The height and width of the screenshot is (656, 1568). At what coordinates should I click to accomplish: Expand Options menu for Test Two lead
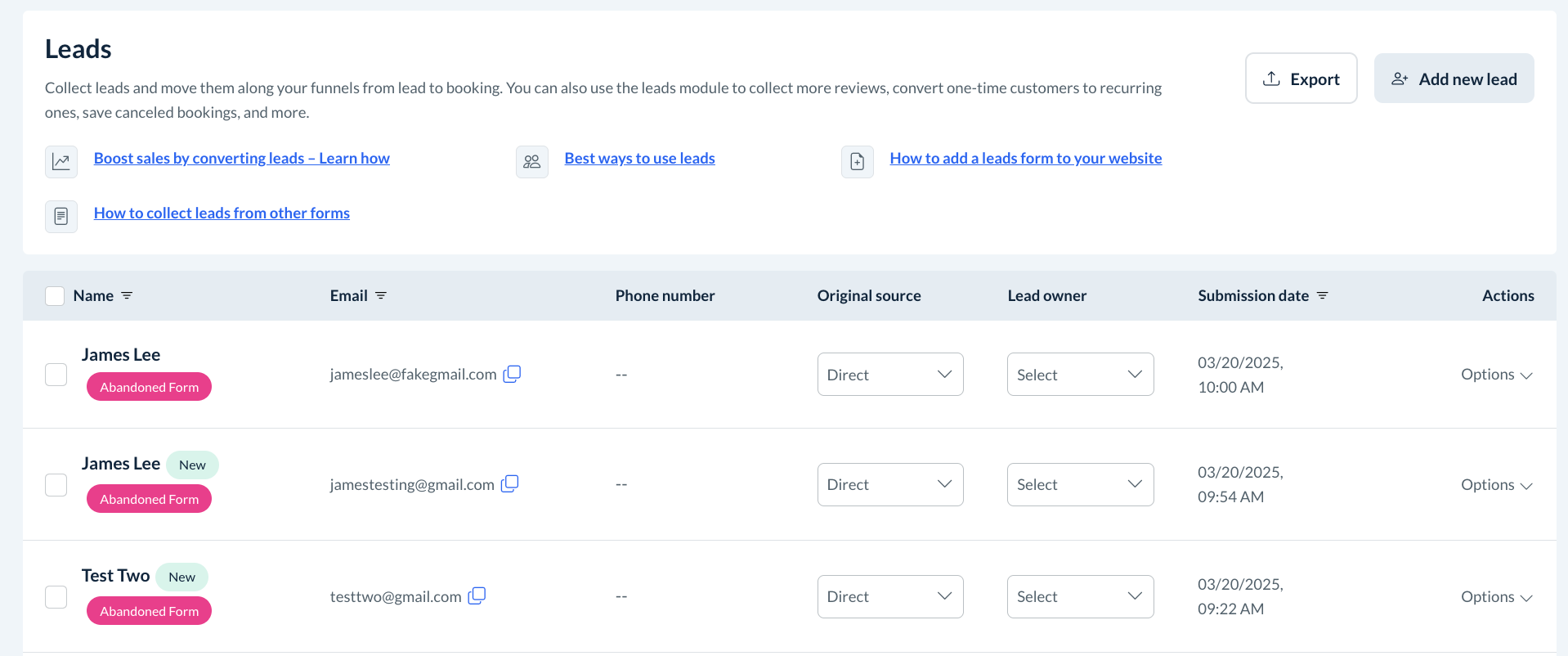tap(1496, 597)
